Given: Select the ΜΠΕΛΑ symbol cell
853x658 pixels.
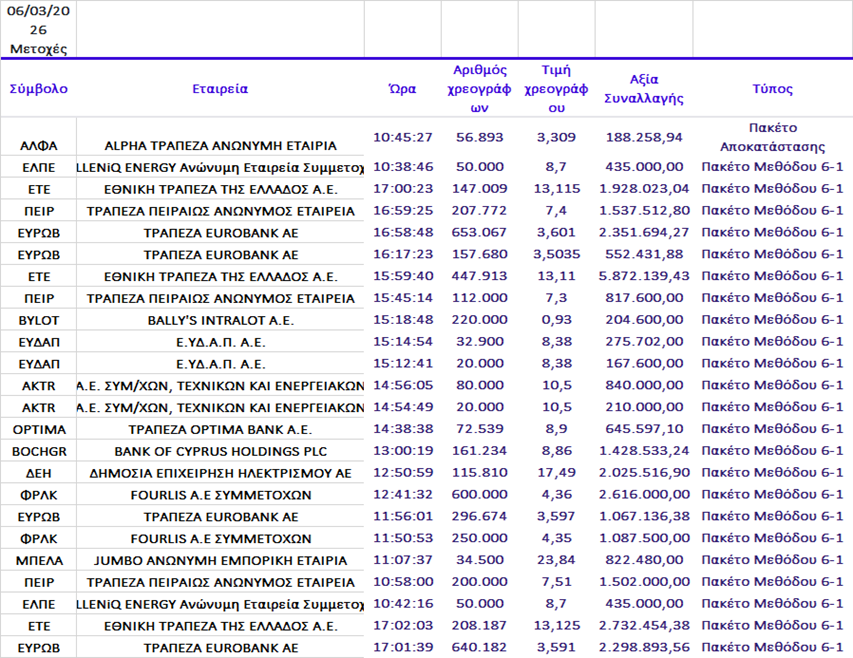Looking at the screenshot, I should pos(38,560).
